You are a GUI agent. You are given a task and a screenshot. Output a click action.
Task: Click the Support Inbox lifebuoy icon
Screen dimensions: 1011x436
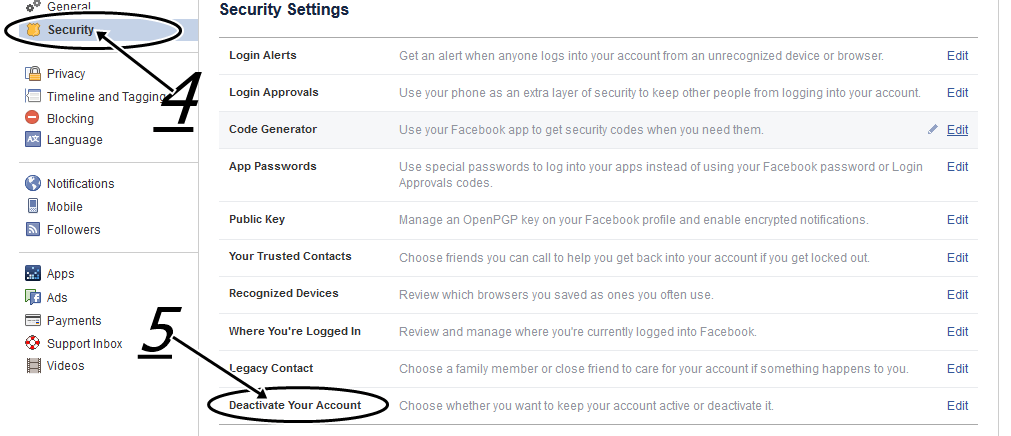click(x=33, y=343)
